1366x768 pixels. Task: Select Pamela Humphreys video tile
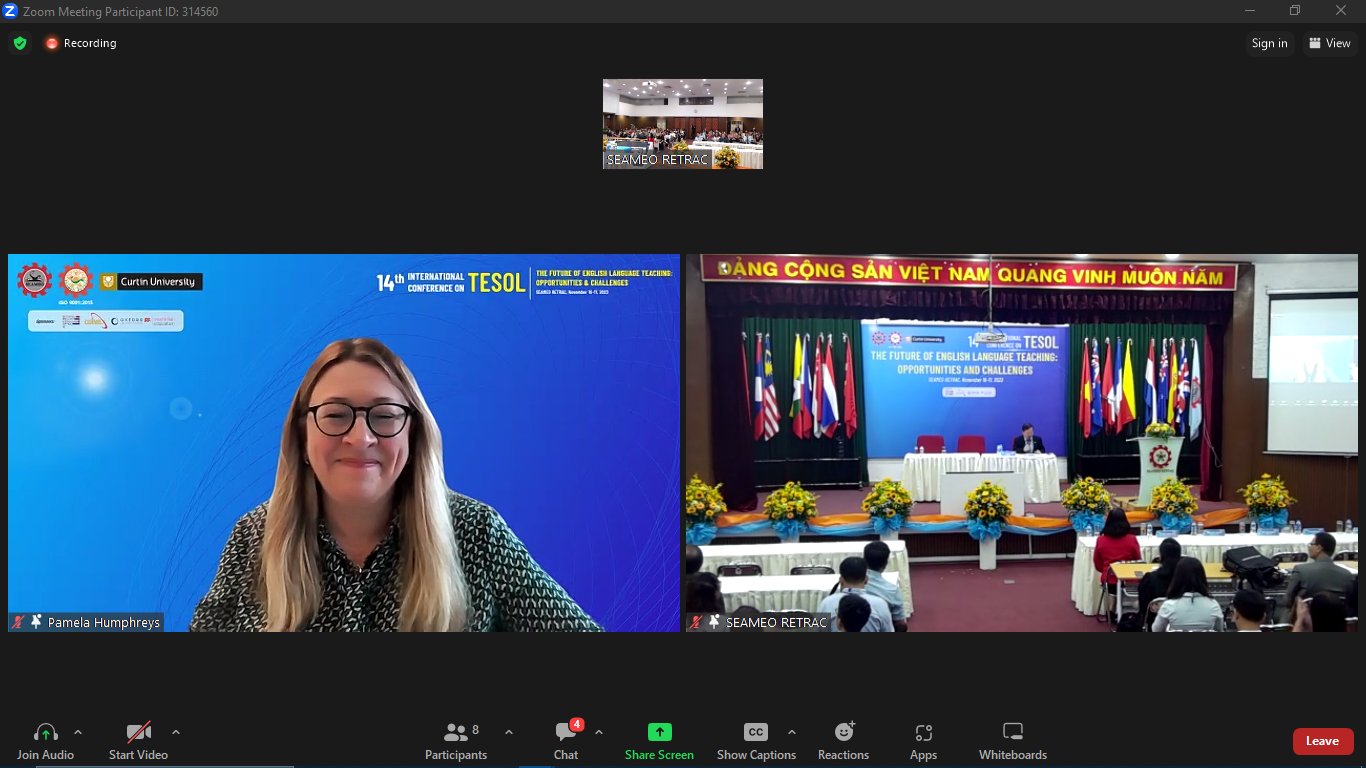(344, 443)
